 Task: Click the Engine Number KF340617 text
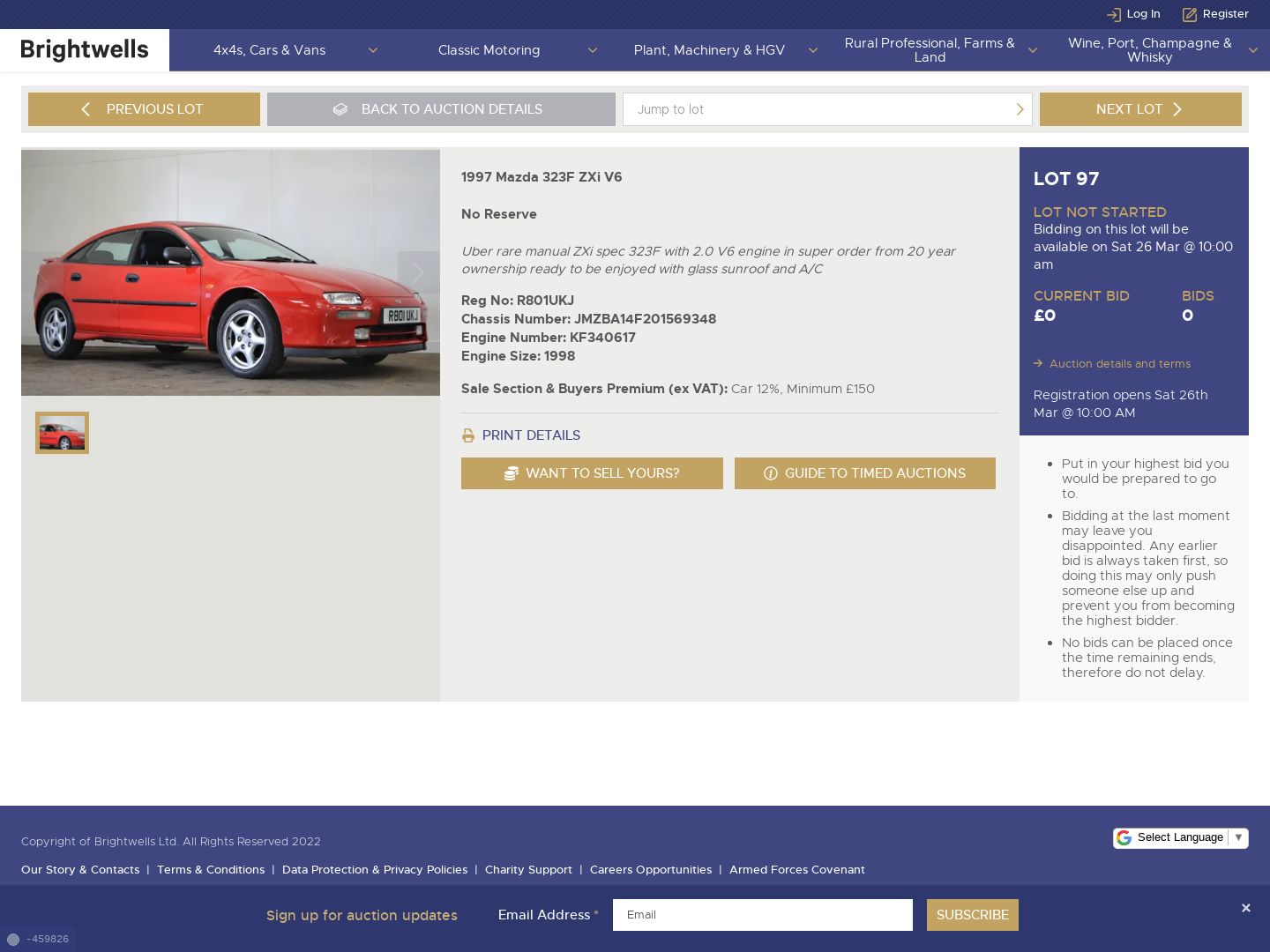click(x=549, y=338)
